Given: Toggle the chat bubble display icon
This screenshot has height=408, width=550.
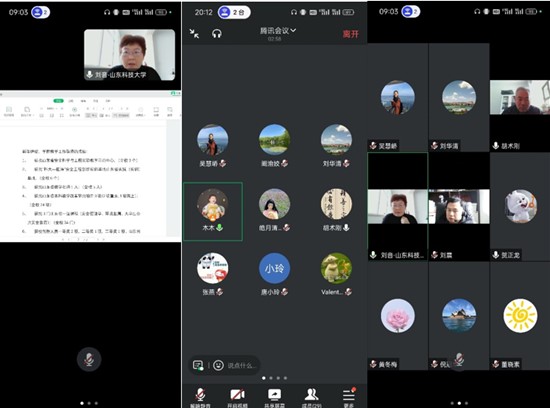Looking at the screenshot, I should (198, 366).
